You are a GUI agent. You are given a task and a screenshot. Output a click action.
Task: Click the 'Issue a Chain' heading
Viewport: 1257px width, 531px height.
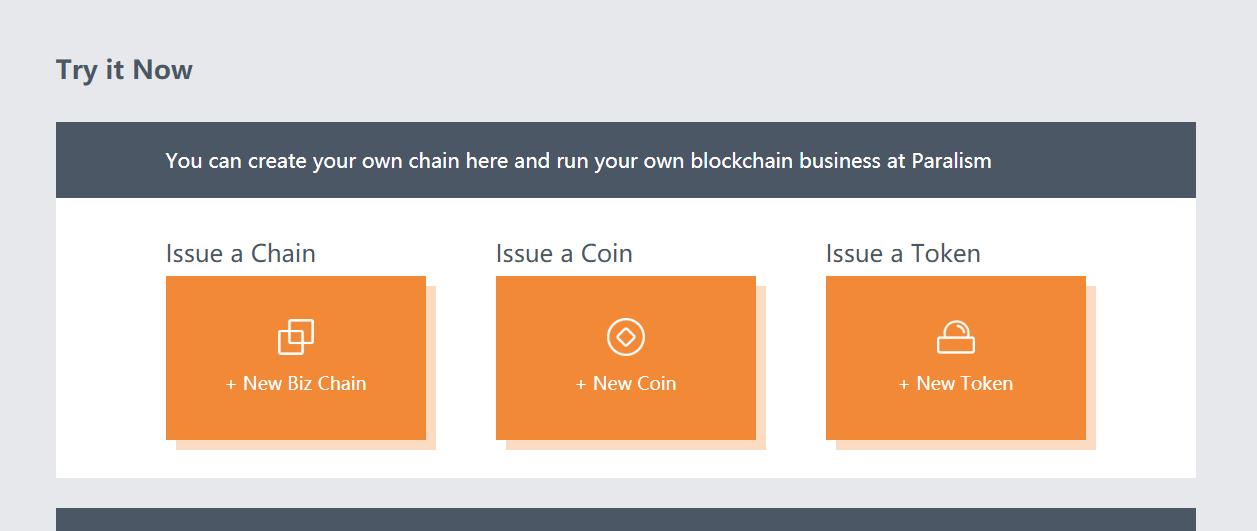click(241, 253)
